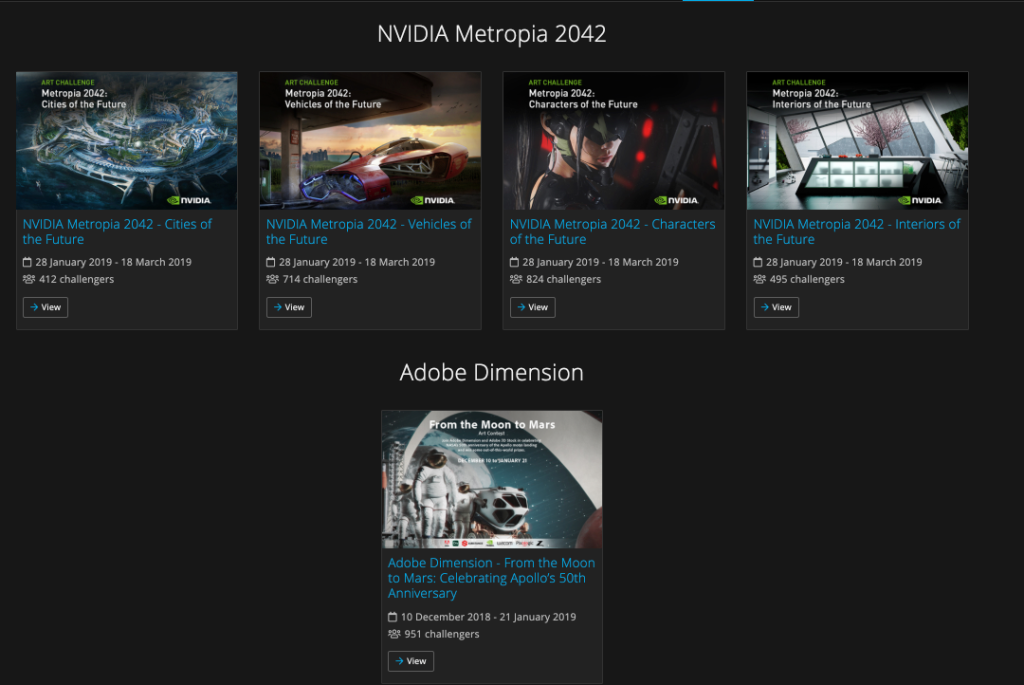This screenshot has height=685, width=1024.
Task: Click calendar icon on Cities of the Future card
Action: [x=27, y=263]
